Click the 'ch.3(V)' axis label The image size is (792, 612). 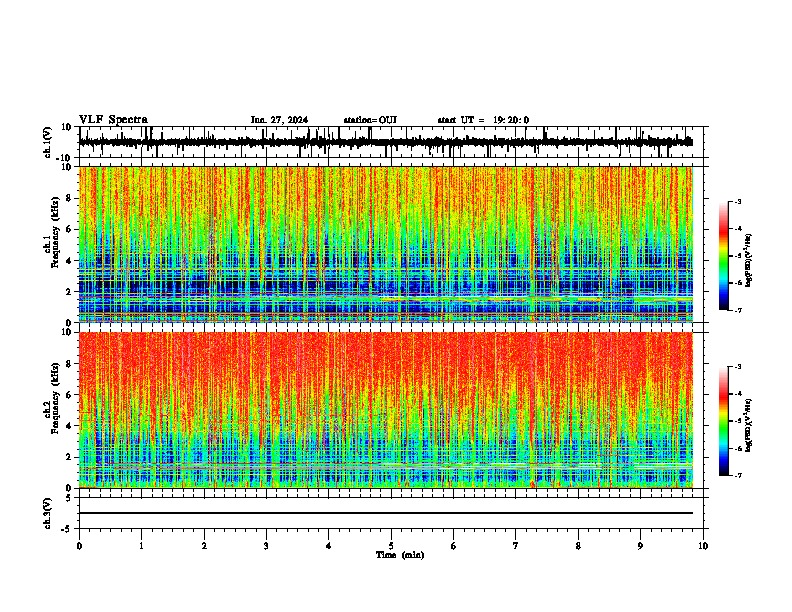[x=47, y=513]
